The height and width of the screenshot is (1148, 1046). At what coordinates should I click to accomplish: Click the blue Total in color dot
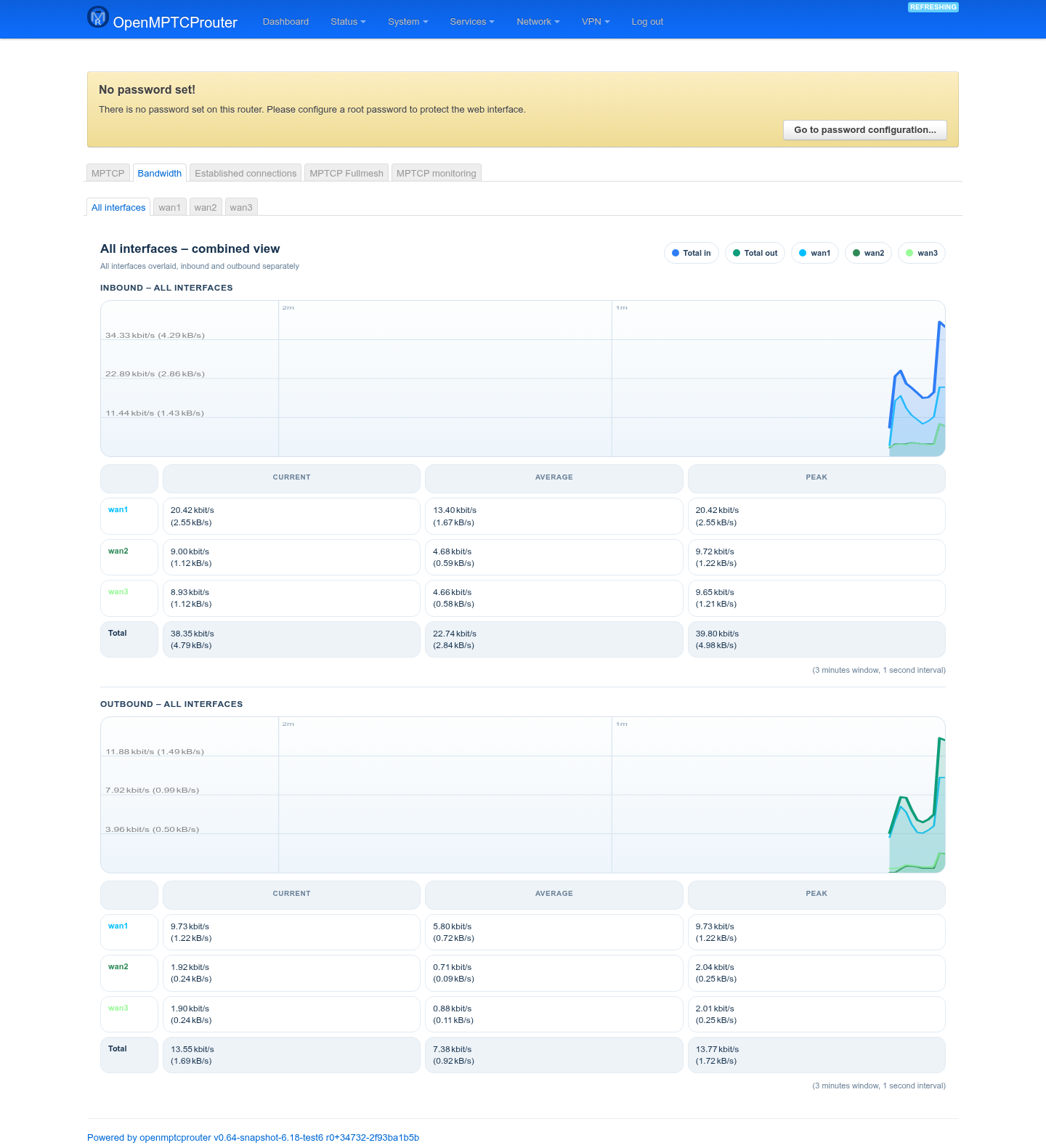pos(676,253)
